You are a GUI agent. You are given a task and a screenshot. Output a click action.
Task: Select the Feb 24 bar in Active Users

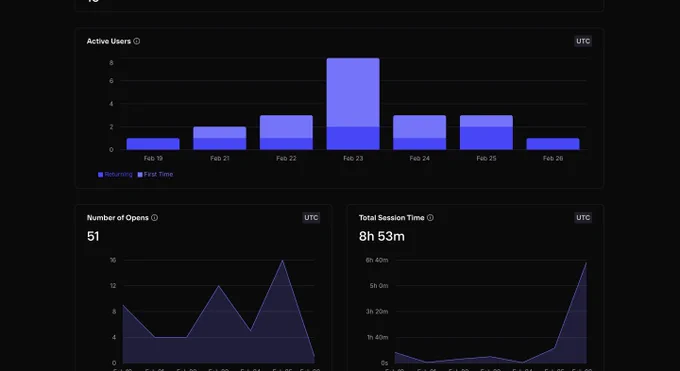tap(419, 132)
